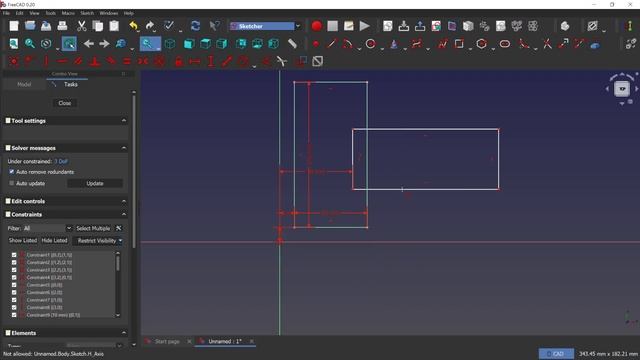Open the File menu

(x=7, y=13)
